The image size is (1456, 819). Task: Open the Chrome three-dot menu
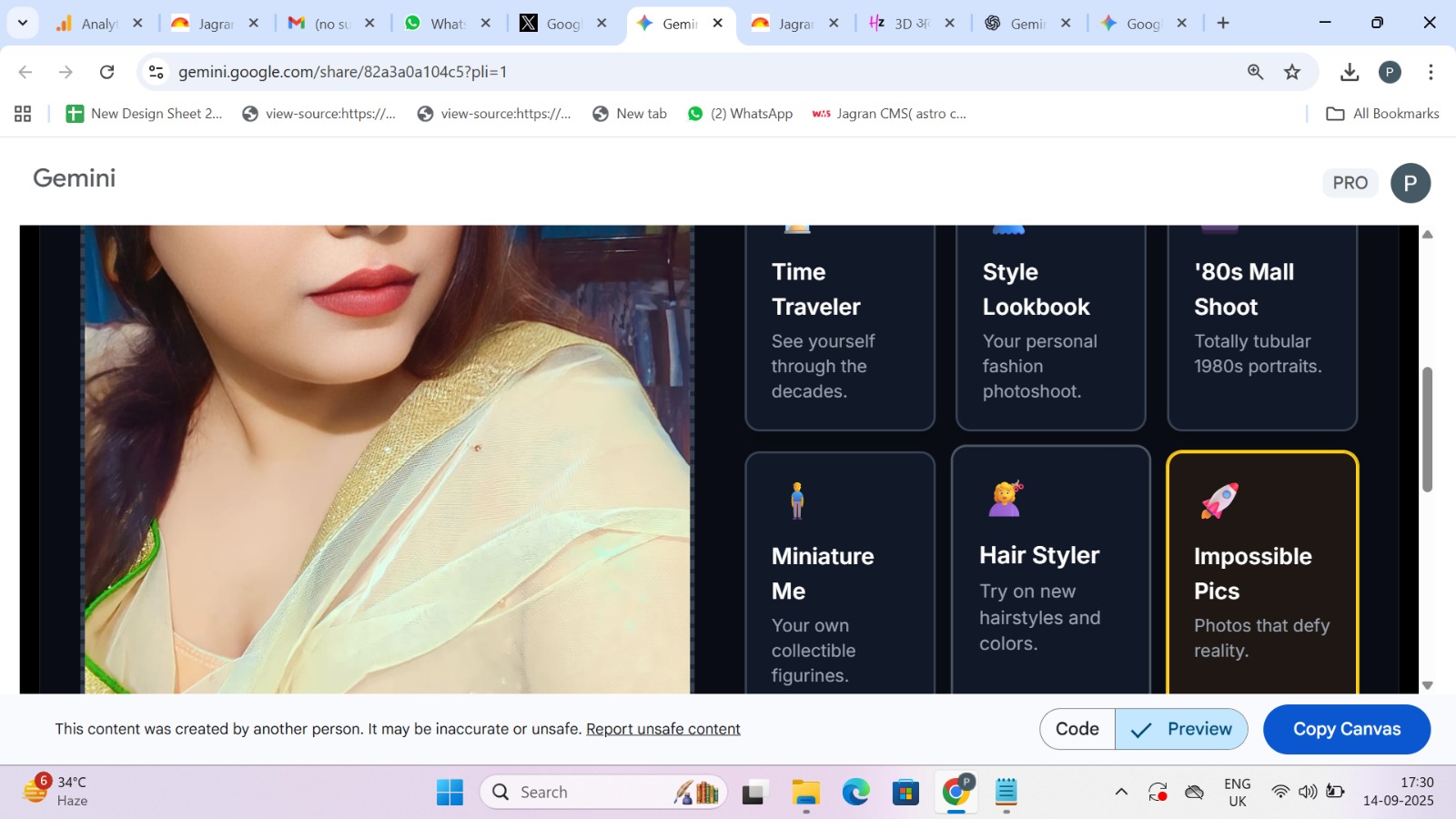tap(1431, 72)
